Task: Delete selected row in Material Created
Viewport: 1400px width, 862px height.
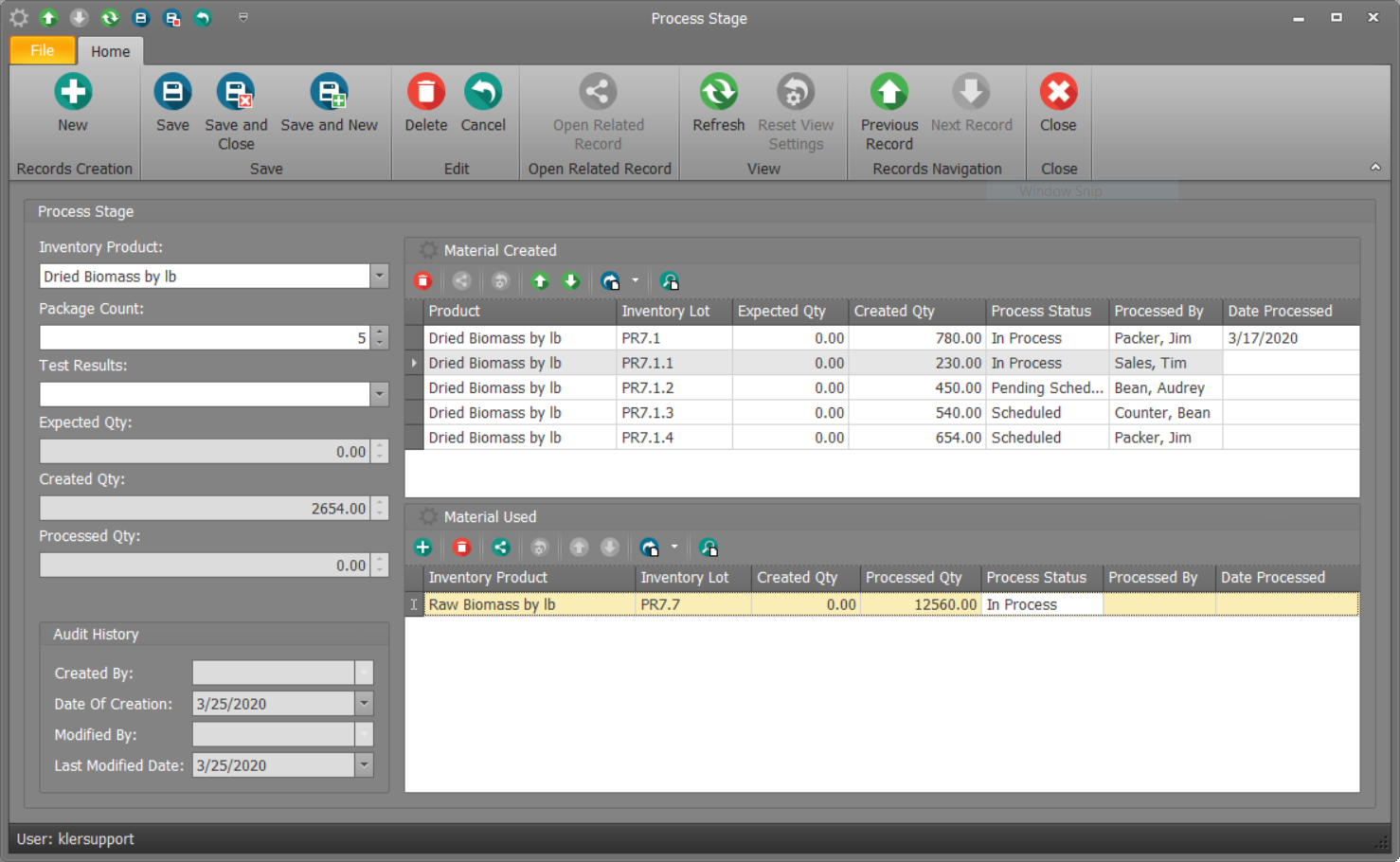Action: click(x=423, y=281)
